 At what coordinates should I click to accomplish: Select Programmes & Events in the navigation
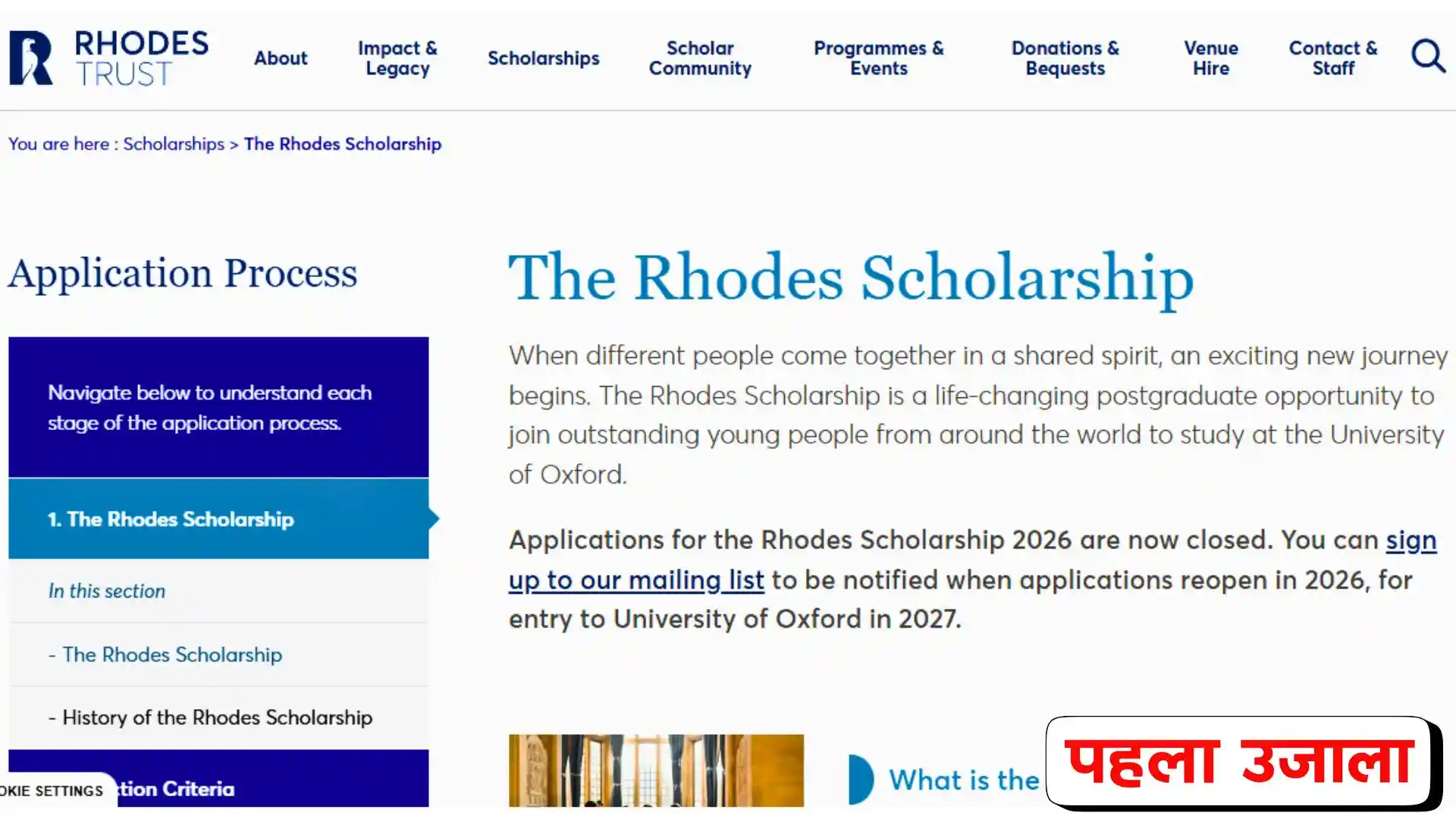pos(878,58)
